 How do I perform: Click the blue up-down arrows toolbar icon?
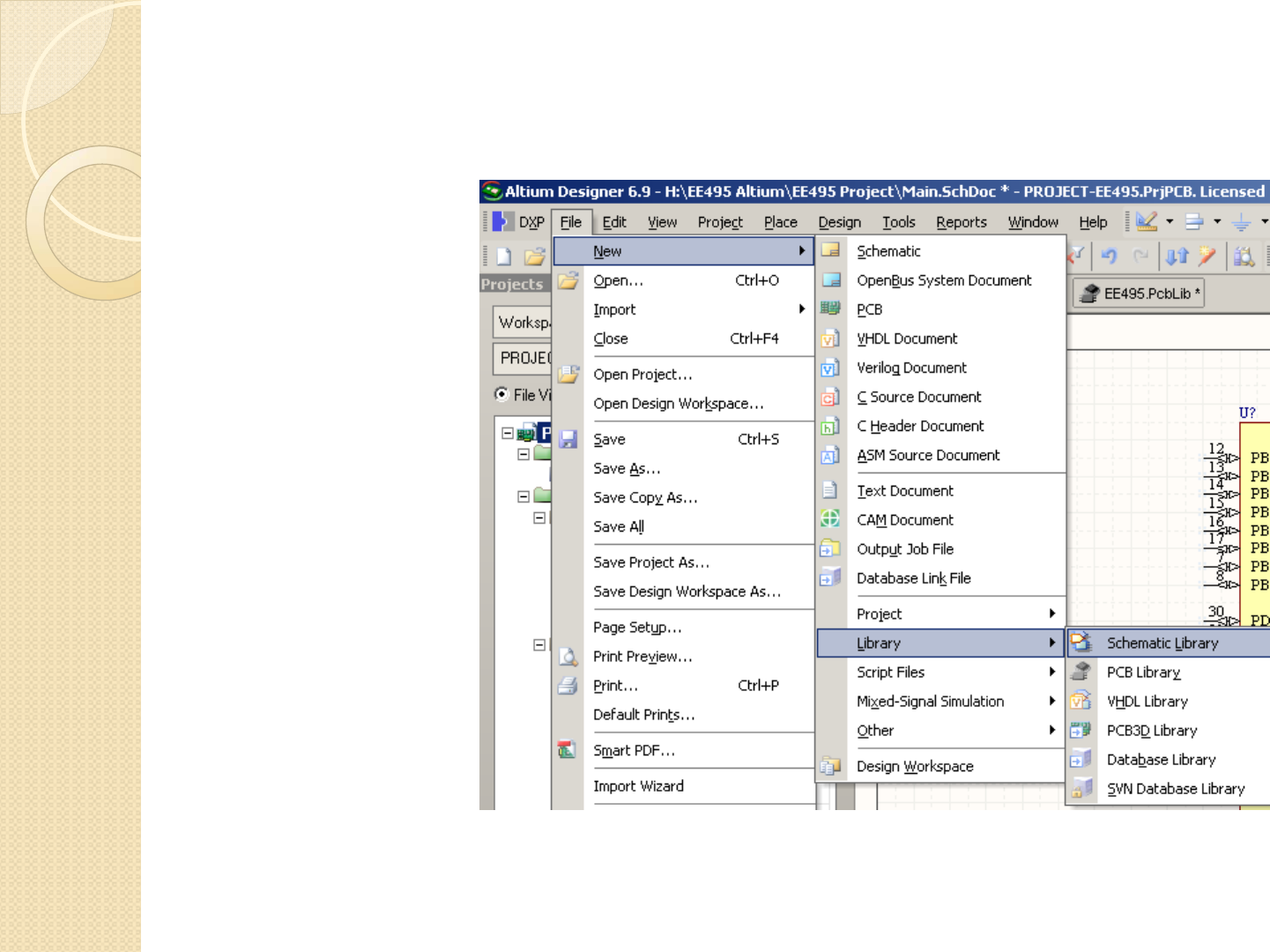(x=1177, y=256)
